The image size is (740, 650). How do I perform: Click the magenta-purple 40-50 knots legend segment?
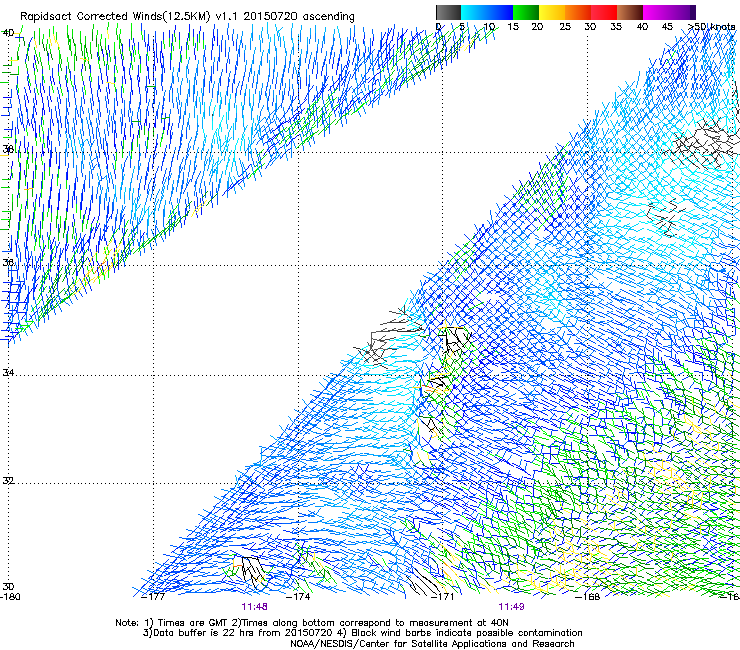[669, 12]
